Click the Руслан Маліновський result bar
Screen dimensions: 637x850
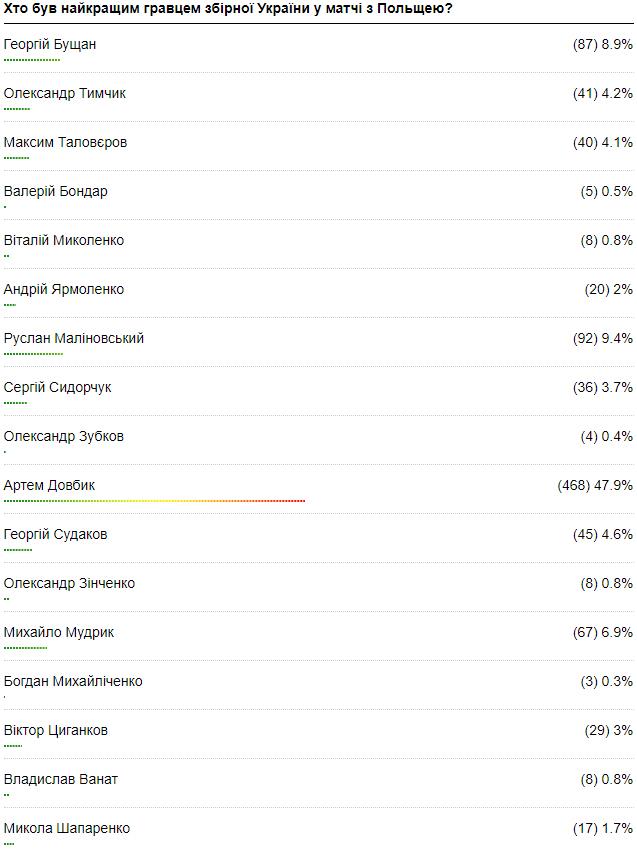click(x=33, y=354)
